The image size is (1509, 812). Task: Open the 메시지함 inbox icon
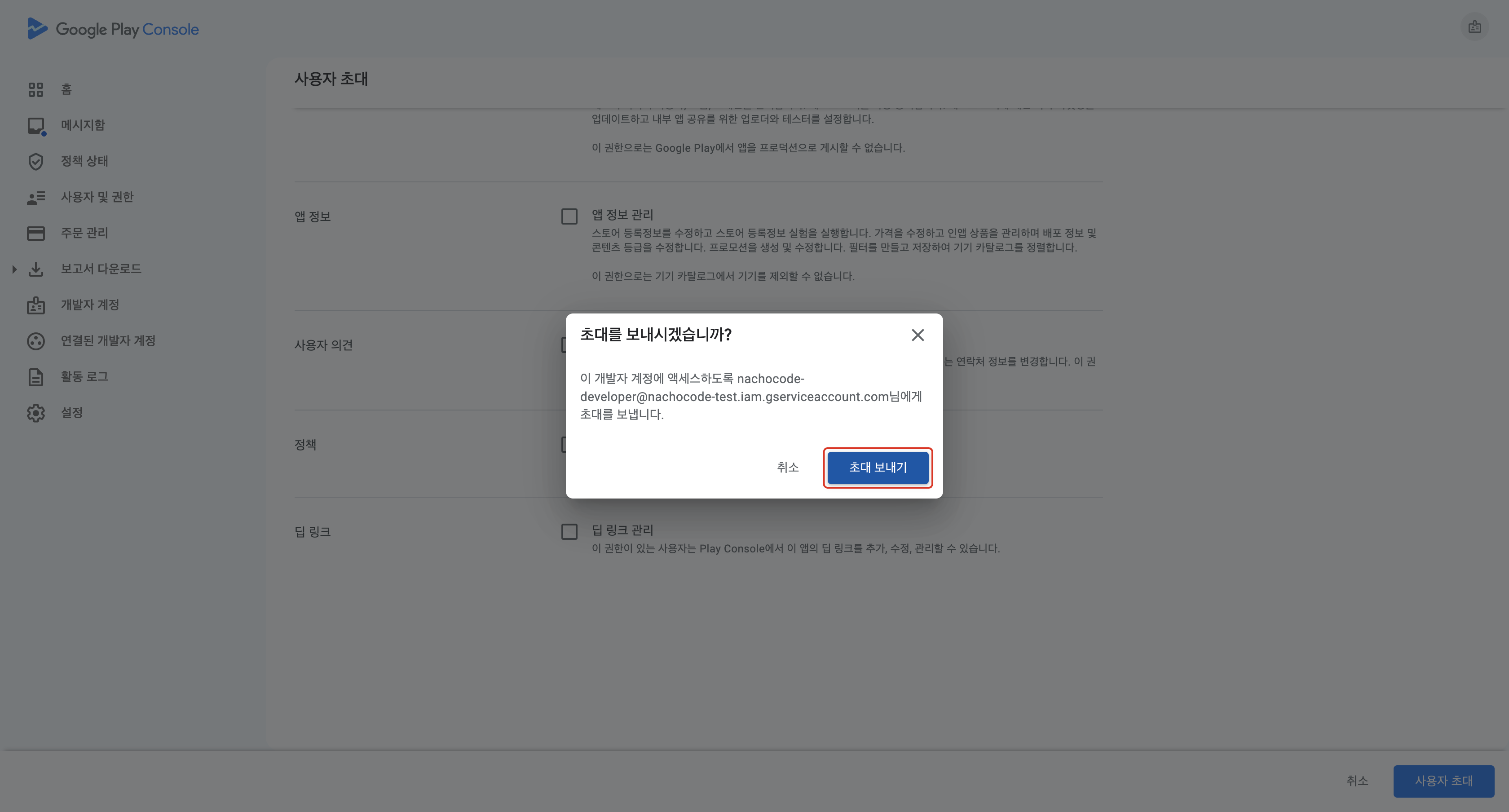pyautogui.click(x=36, y=125)
